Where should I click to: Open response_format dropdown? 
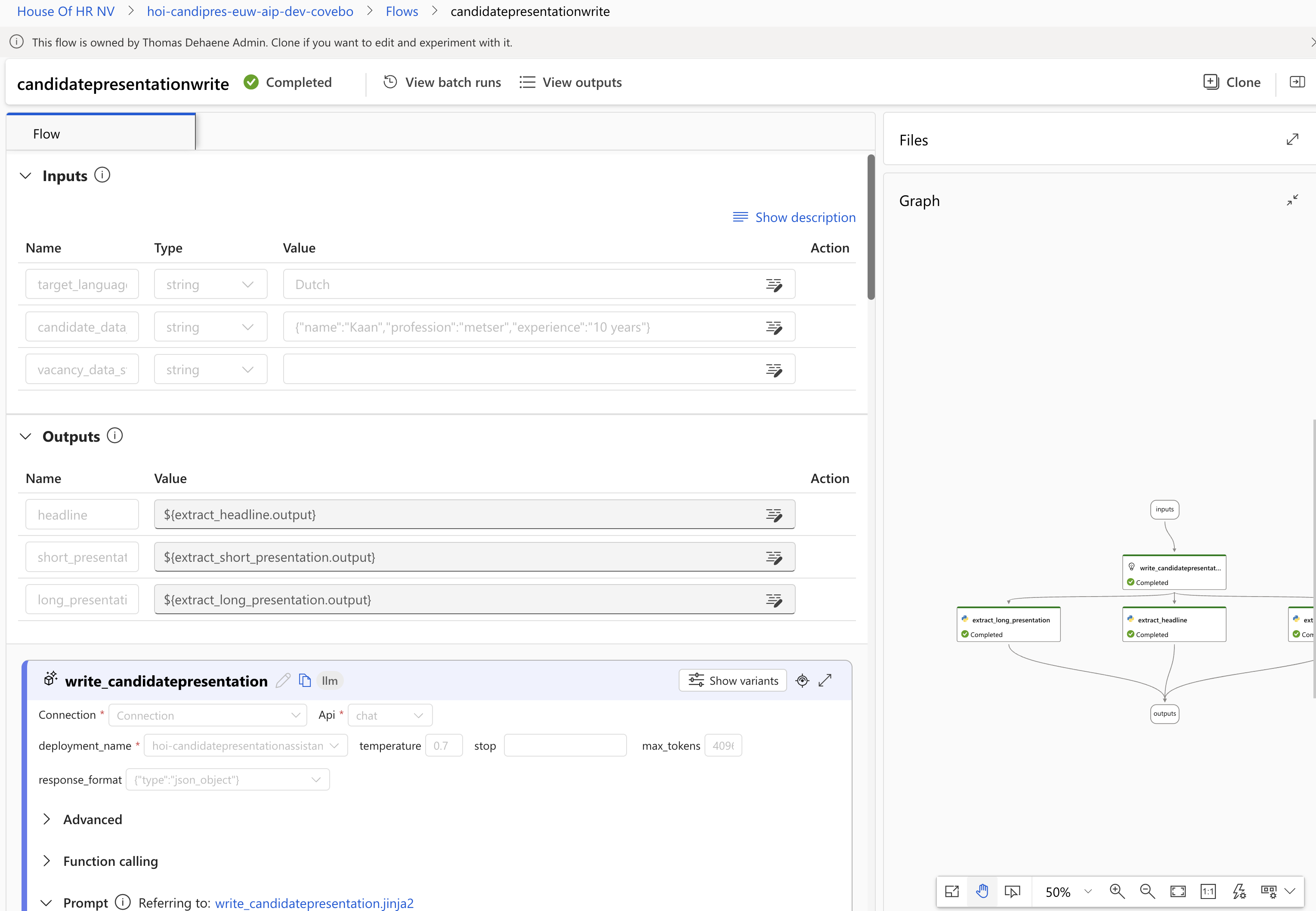pos(228,780)
